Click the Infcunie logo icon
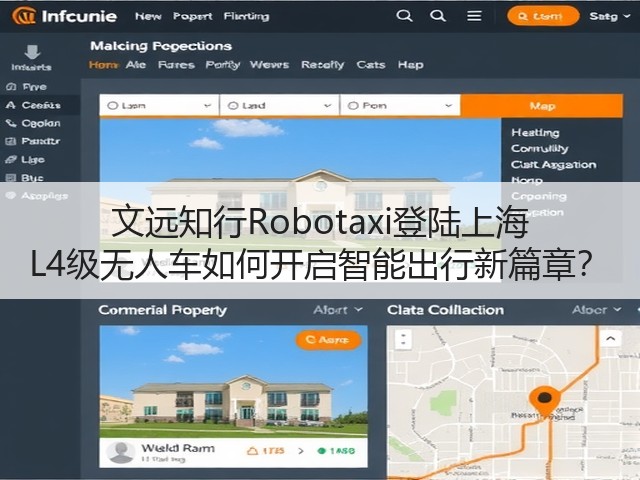The width and height of the screenshot is (640, 480). [24, 16]
